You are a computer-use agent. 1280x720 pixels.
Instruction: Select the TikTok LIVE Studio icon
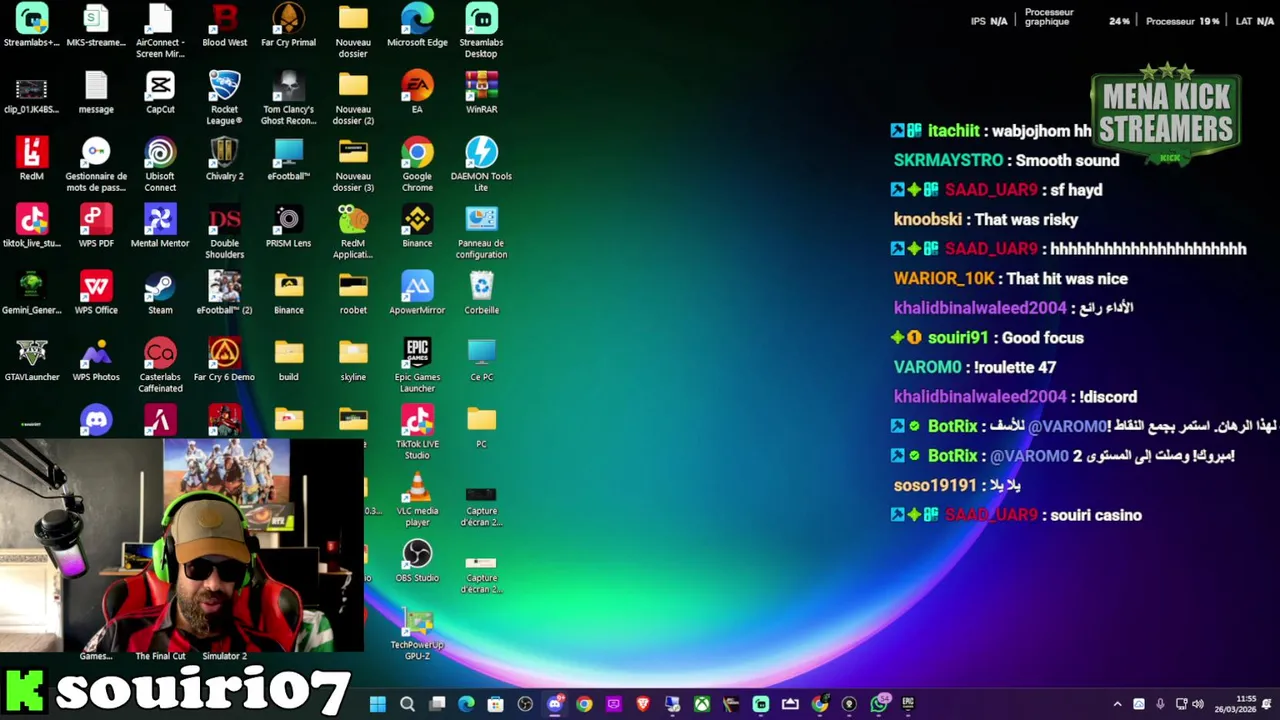click(417, 433)
